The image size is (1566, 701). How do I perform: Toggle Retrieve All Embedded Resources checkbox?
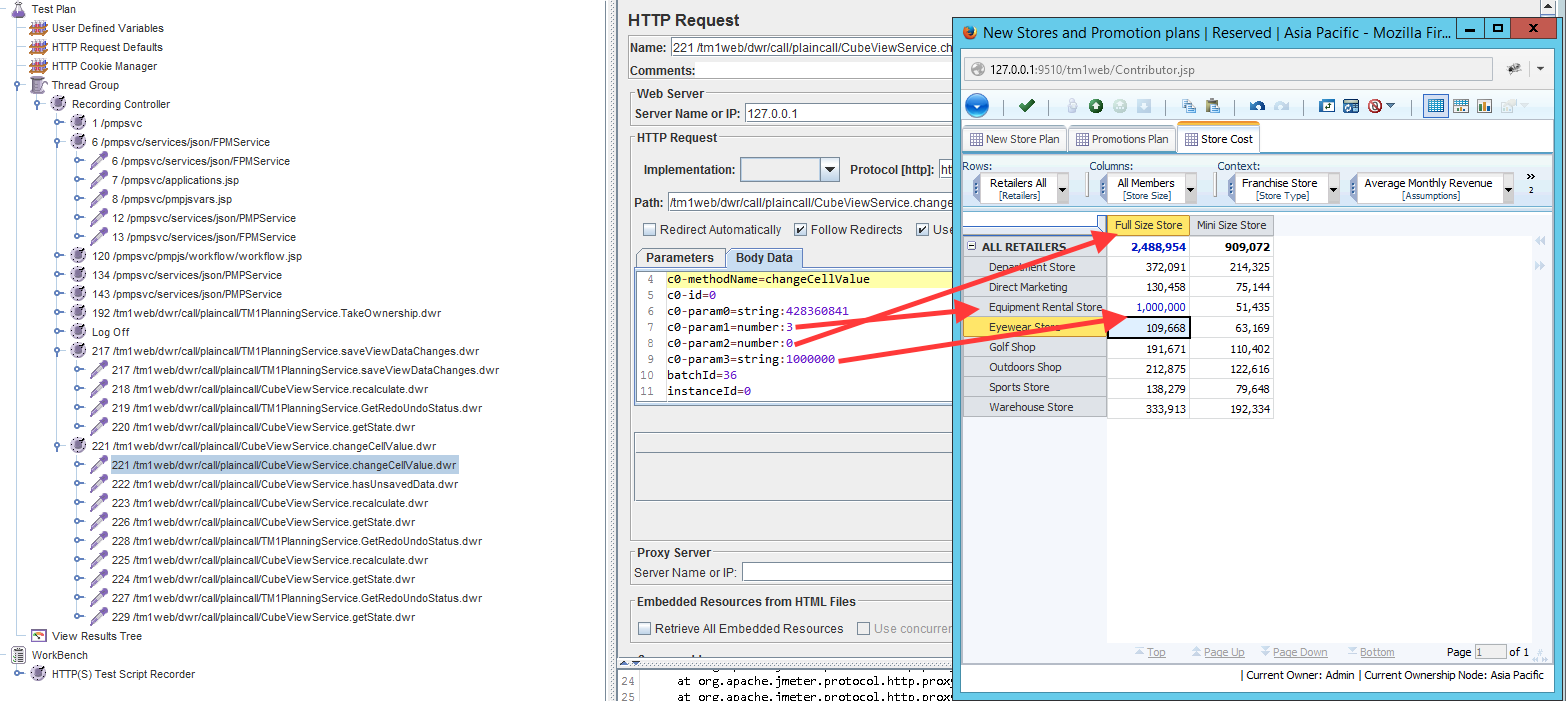click(644, 629)
